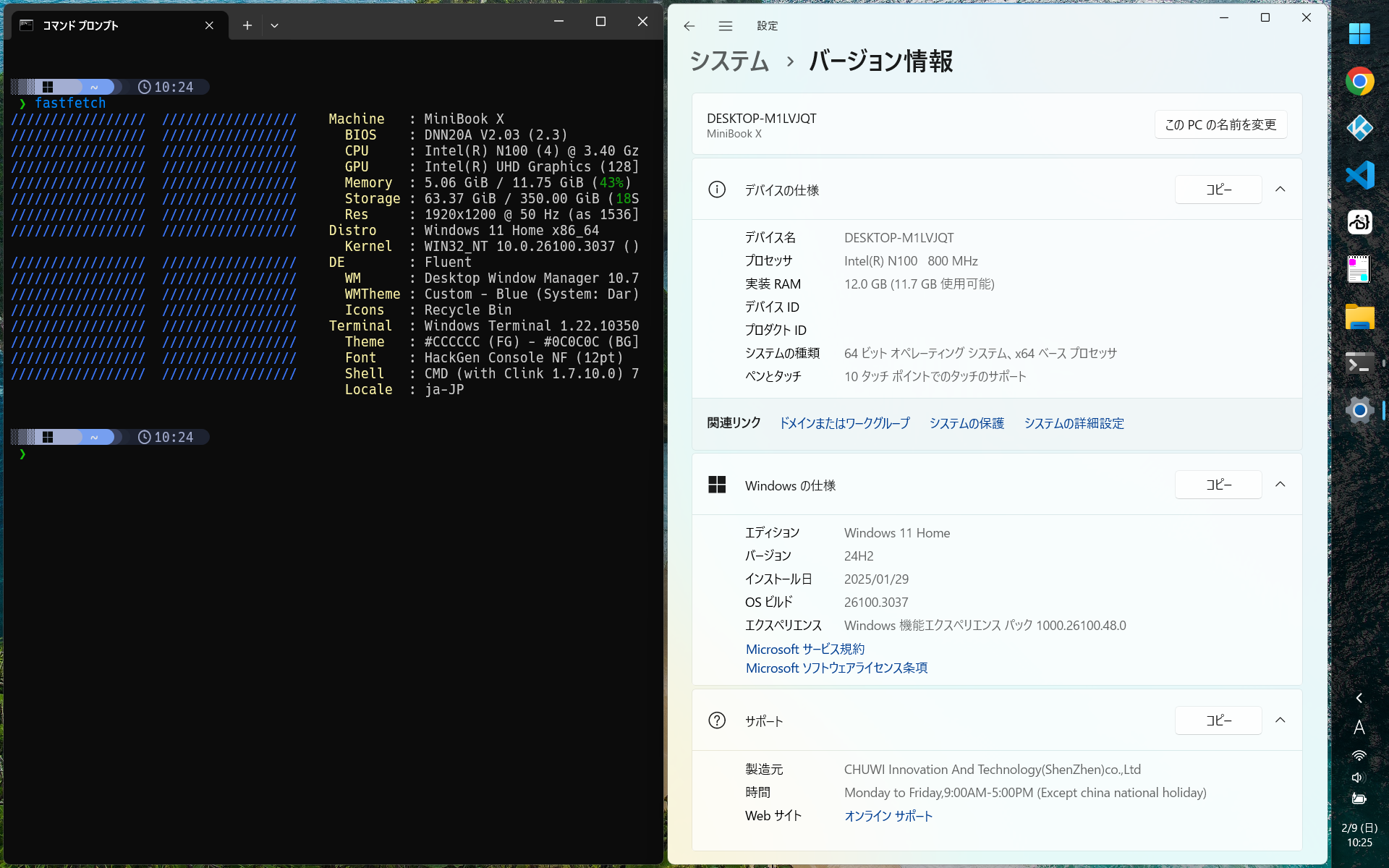Image resolution: width=1389 pixels, height=868 pixels.
Task: Click the device name DESKTOP-M1LVJQT heading
Action: [x=761, y=118]
